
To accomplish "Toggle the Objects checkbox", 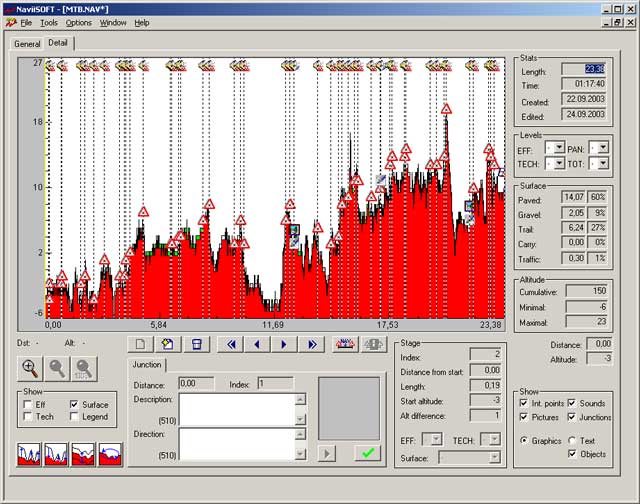I will pos(572,453).
